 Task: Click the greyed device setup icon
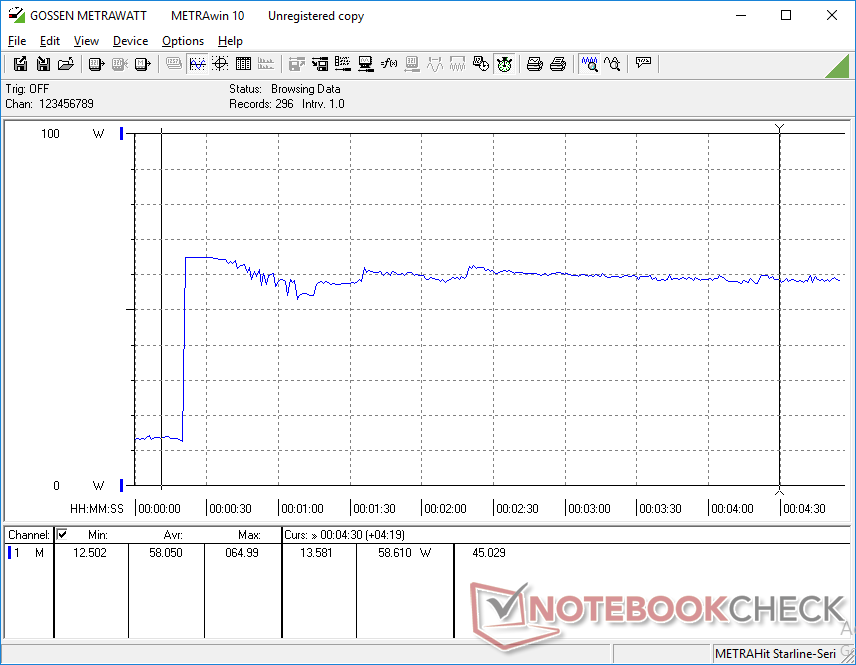tap(412, 64)
